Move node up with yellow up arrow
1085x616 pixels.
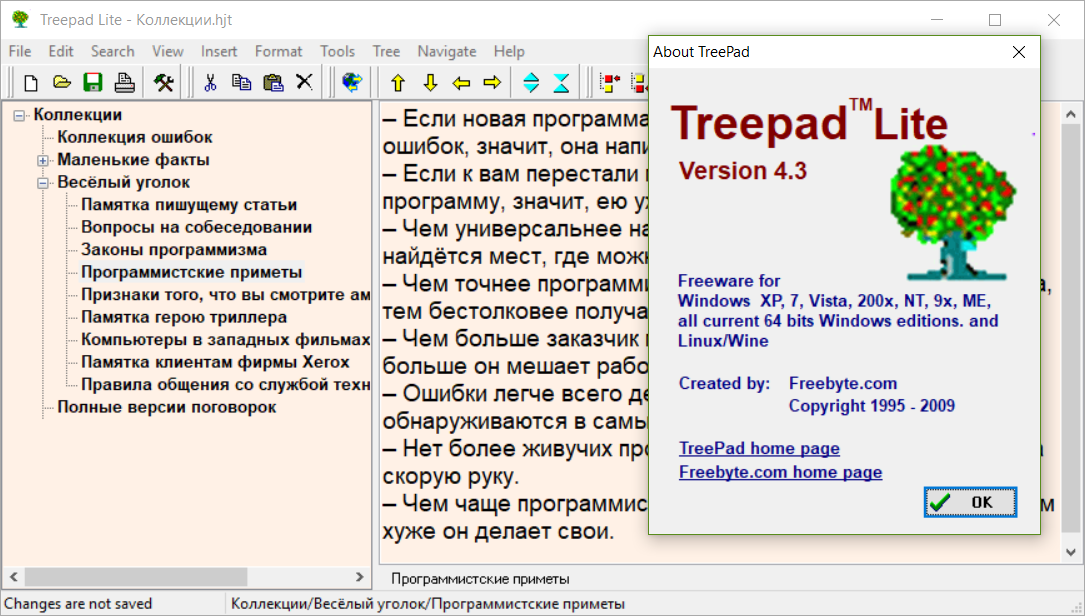pos(398,83)
